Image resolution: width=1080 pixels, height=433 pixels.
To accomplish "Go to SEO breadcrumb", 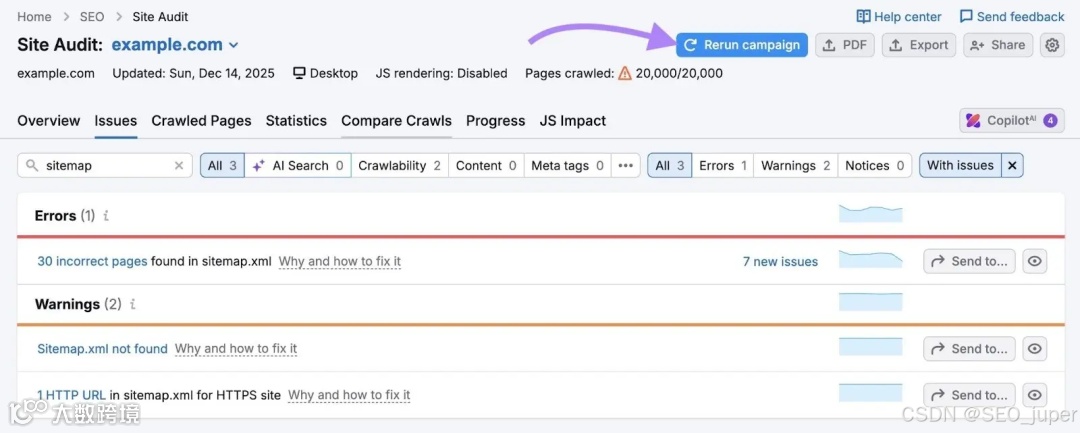I will click(92, 17).
